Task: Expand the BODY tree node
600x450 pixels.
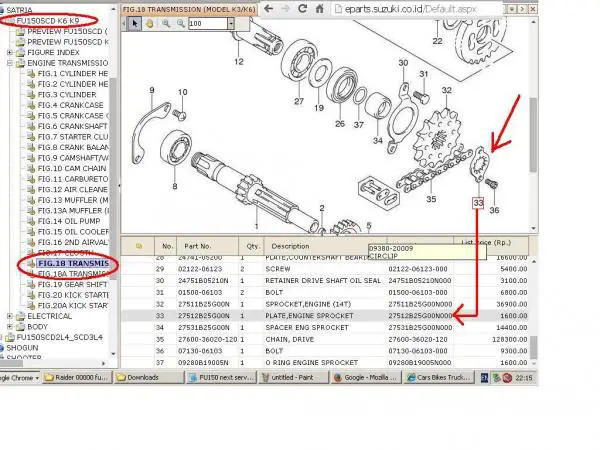Action: 10,327
